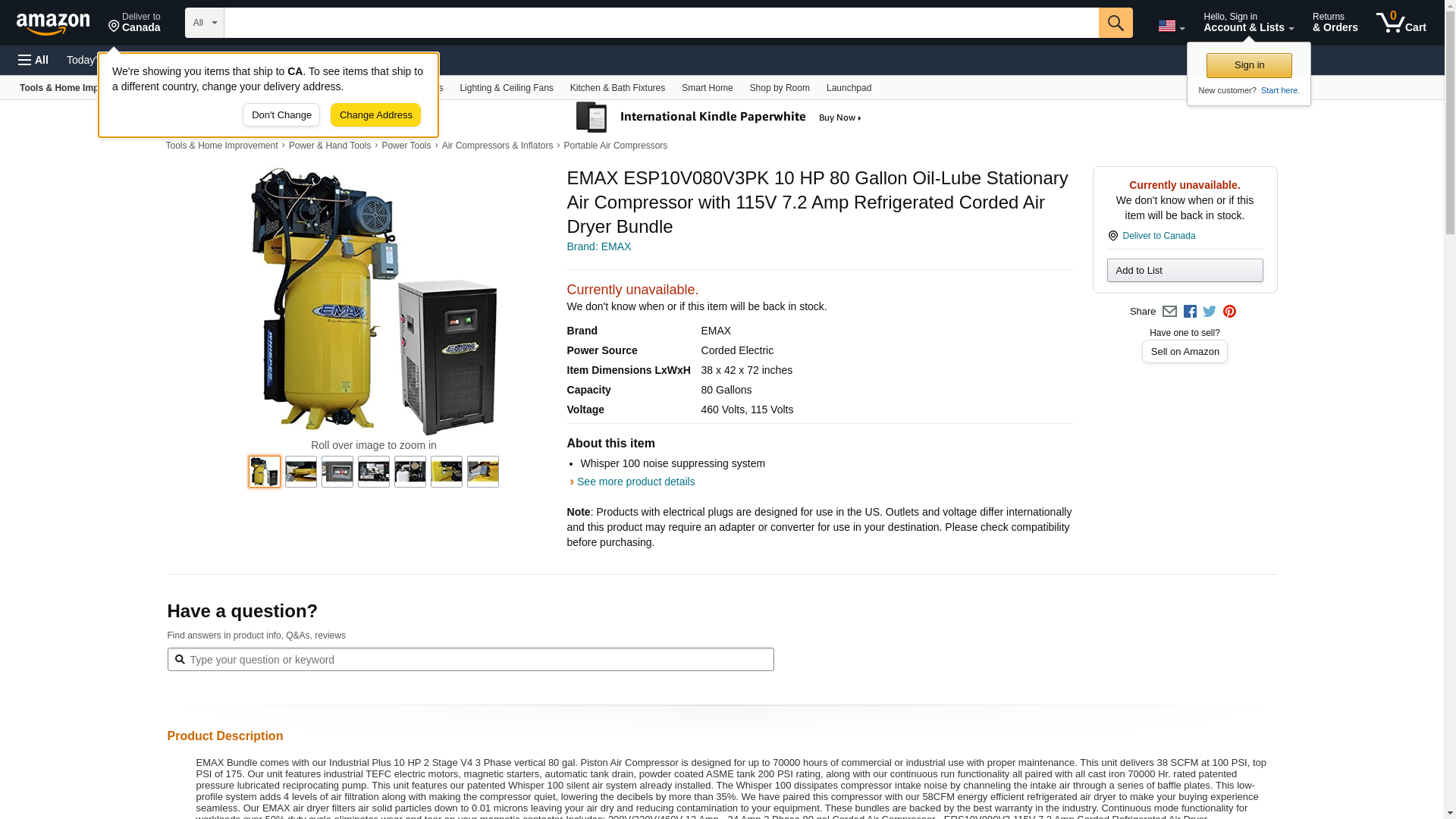Select the second product thumbnail
Image resolution: width=1456 pixels, height=819 pixels.
301,472
